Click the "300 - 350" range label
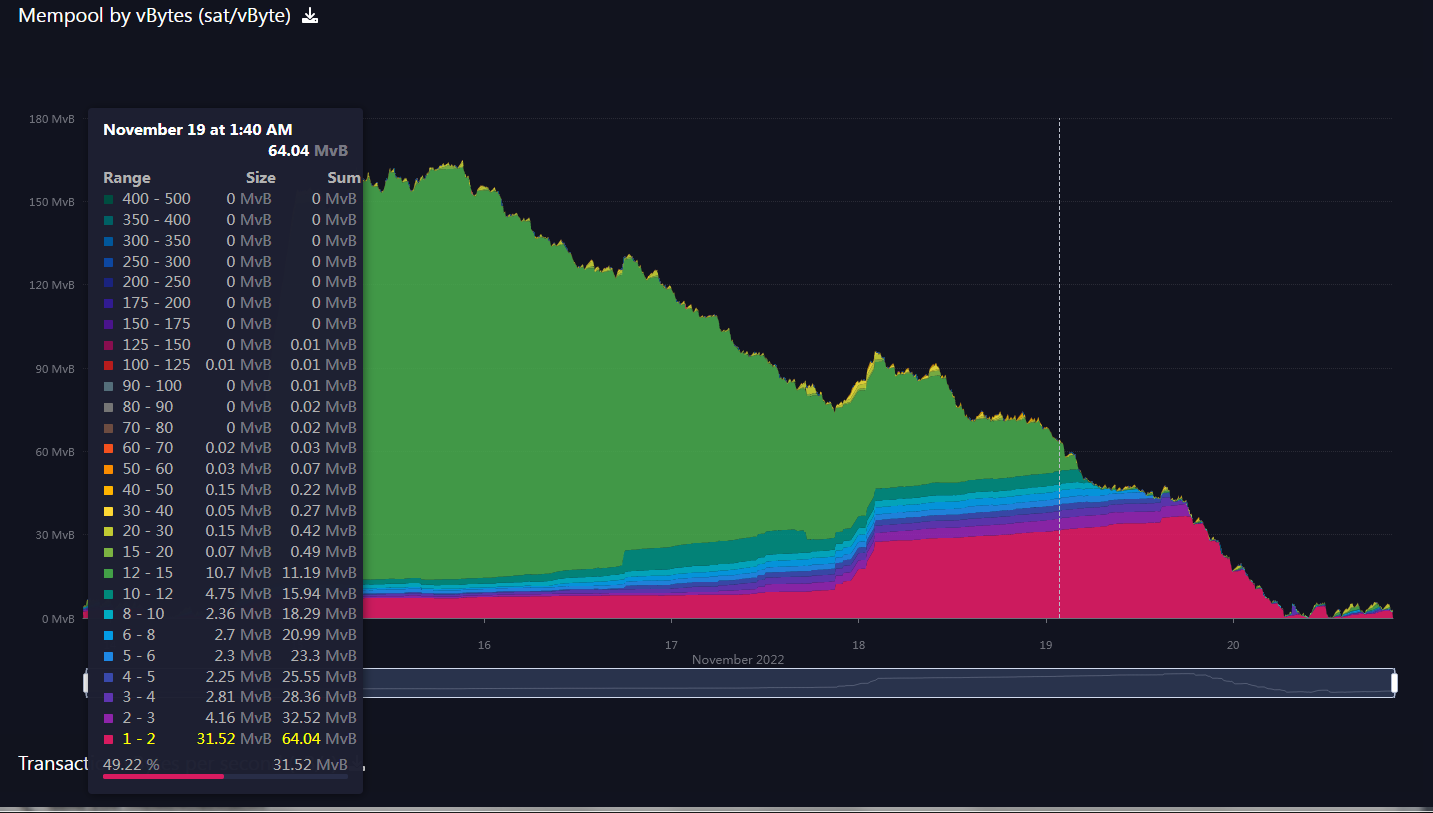1433x813 pixels. coord(156,241)
